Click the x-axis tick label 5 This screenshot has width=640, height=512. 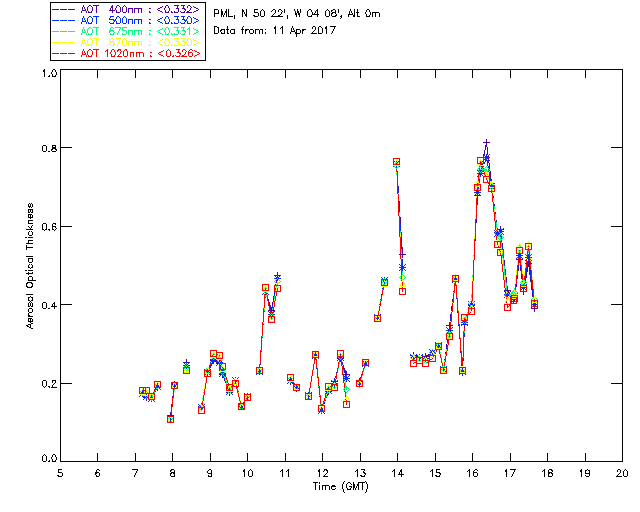click(60, 474)
